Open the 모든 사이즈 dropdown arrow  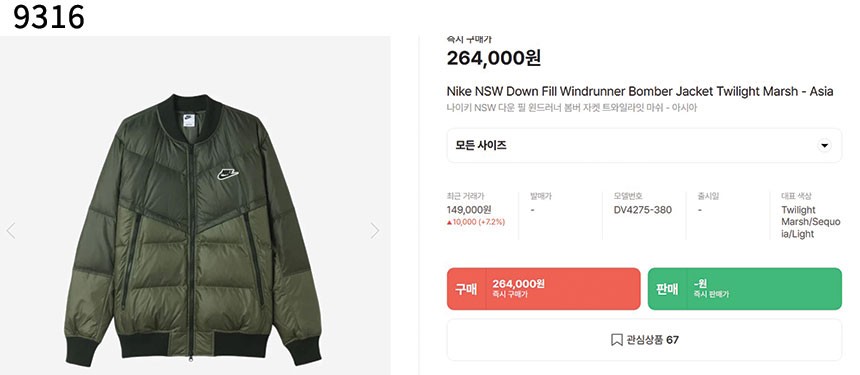(x=824, y=146)
